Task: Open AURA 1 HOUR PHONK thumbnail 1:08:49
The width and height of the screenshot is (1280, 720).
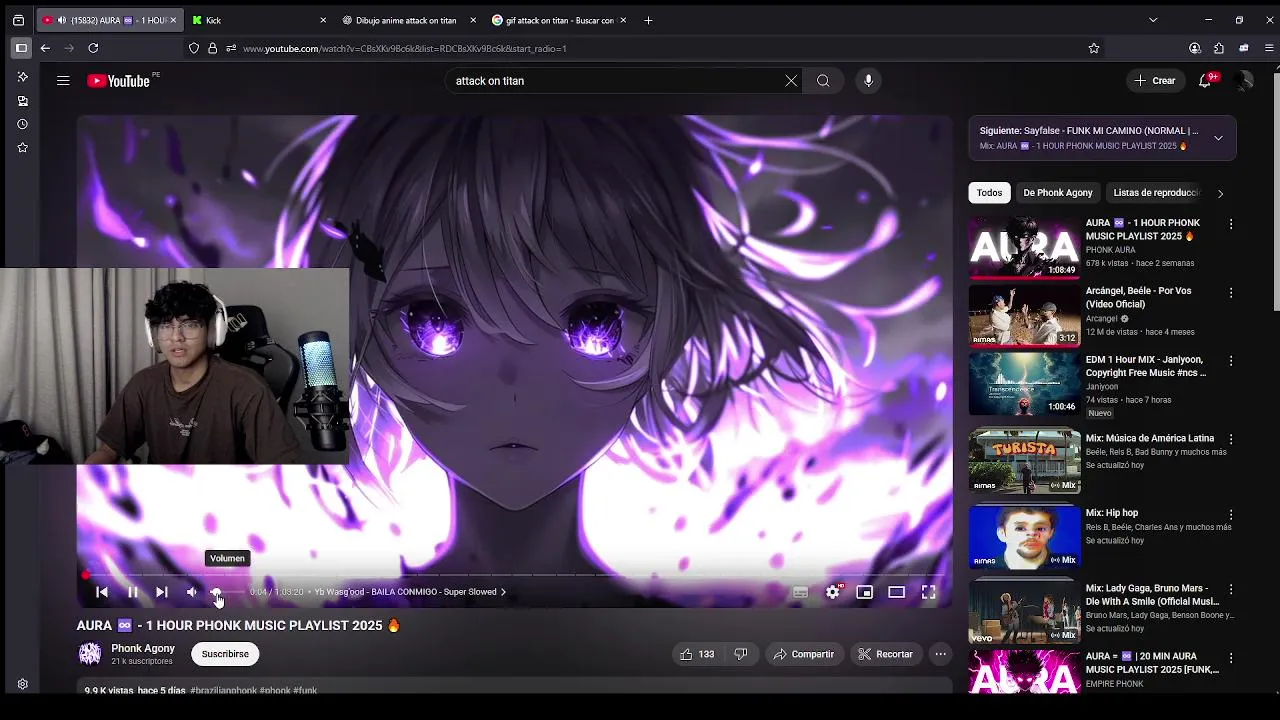Action: [x=1024, y=247]
